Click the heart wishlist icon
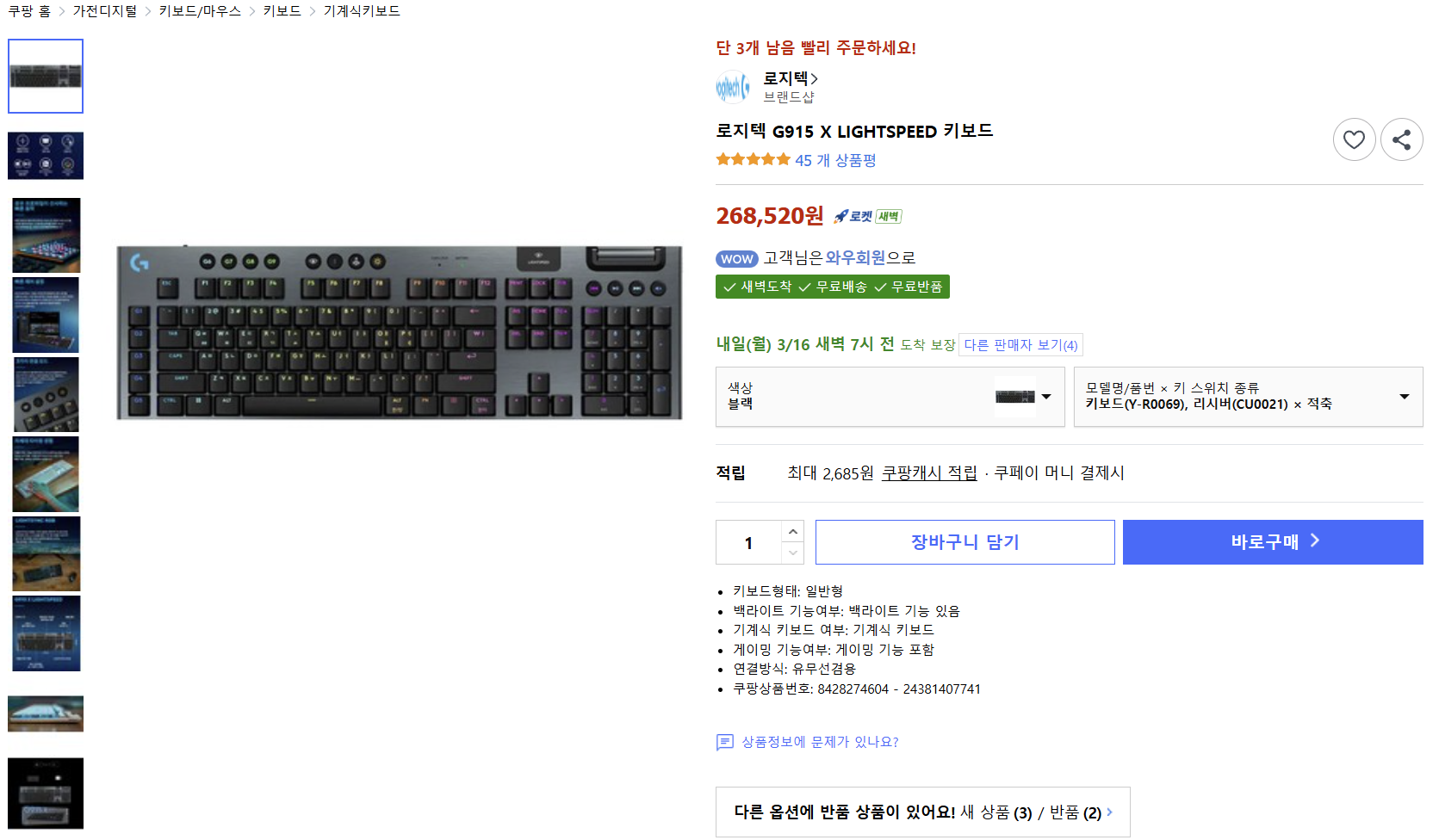The height and width of the screenshot is (840, 1439). coord(1354,139)
